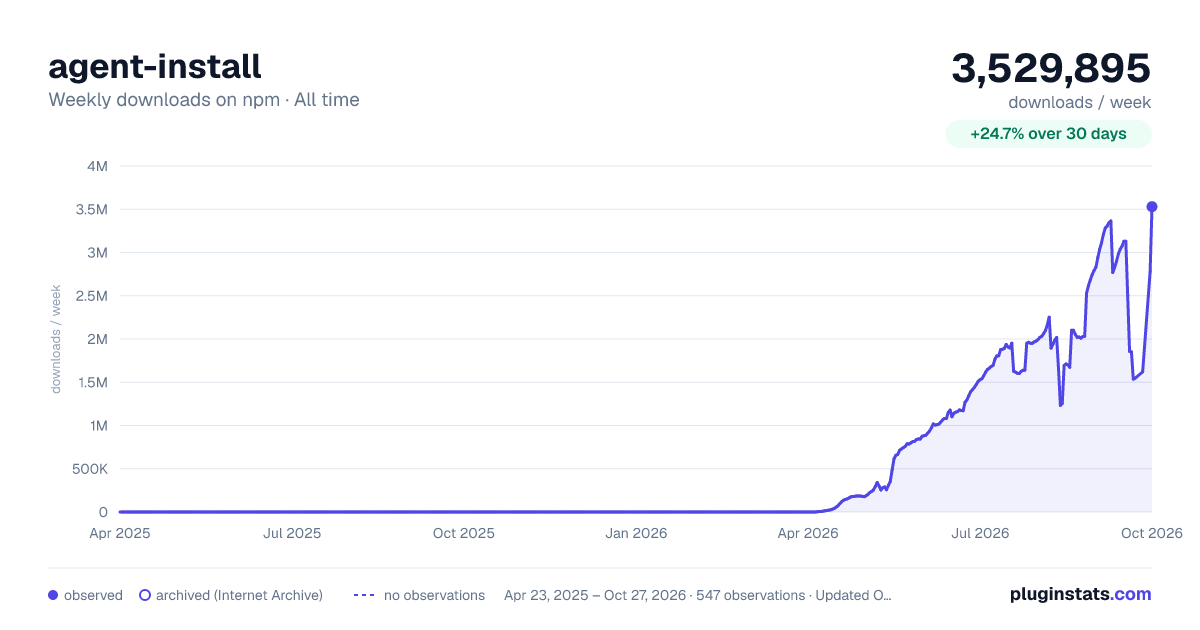Screen dimensions: 1200x630
Task: Click the dashed 'no observations' legend line
Action: (x=364, y=595)
